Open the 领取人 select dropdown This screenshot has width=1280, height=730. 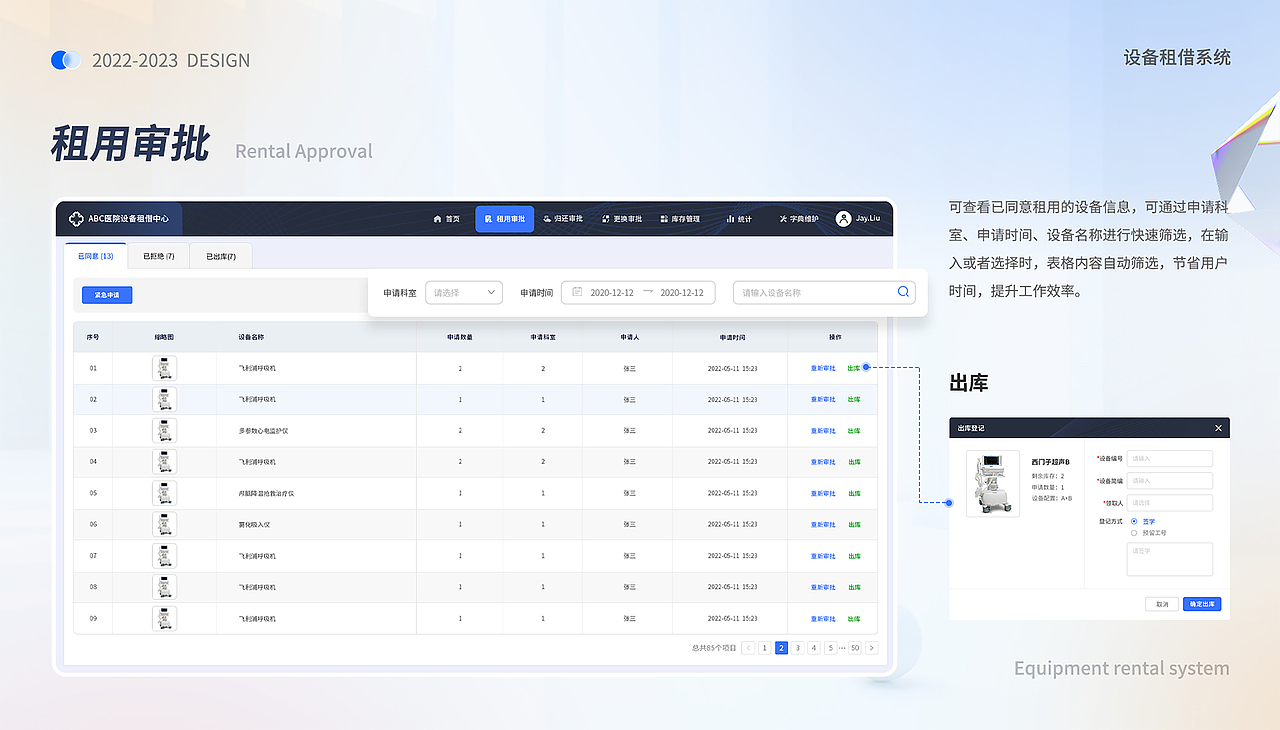tap(1170, 503)
